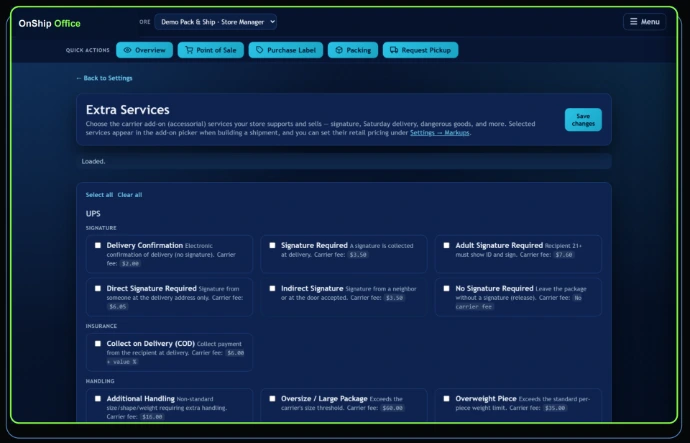690x443 pixels.
Task: Toggle the Collect on Delivery (COD) checkbox
Action: point(98,344)
